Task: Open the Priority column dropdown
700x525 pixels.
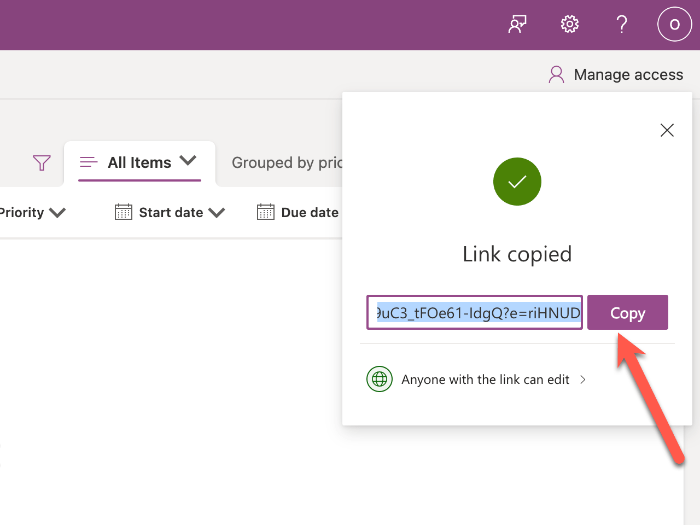Action: pyautogui.click(x=57, y=212)
